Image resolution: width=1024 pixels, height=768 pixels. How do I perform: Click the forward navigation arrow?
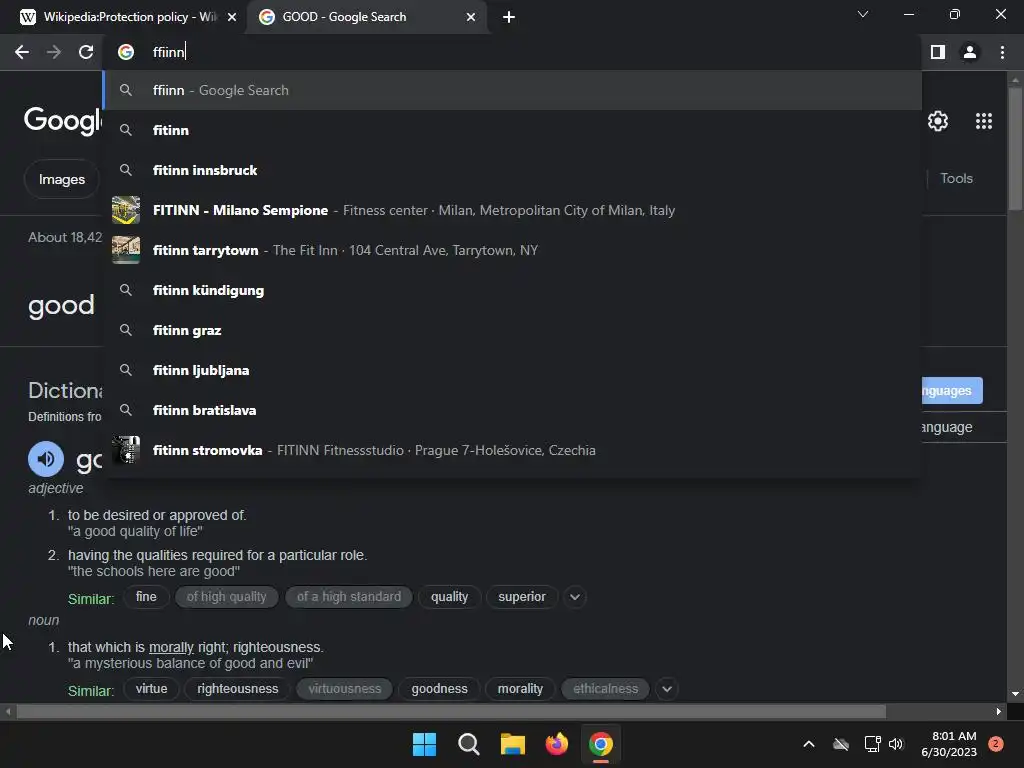tap(54, 52)
